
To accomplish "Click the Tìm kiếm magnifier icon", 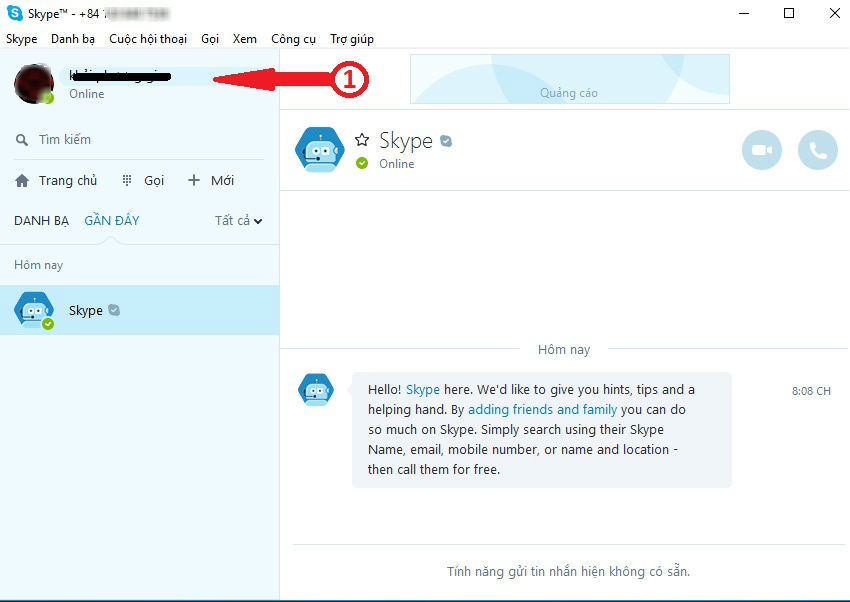I will [x=22, y=139].
